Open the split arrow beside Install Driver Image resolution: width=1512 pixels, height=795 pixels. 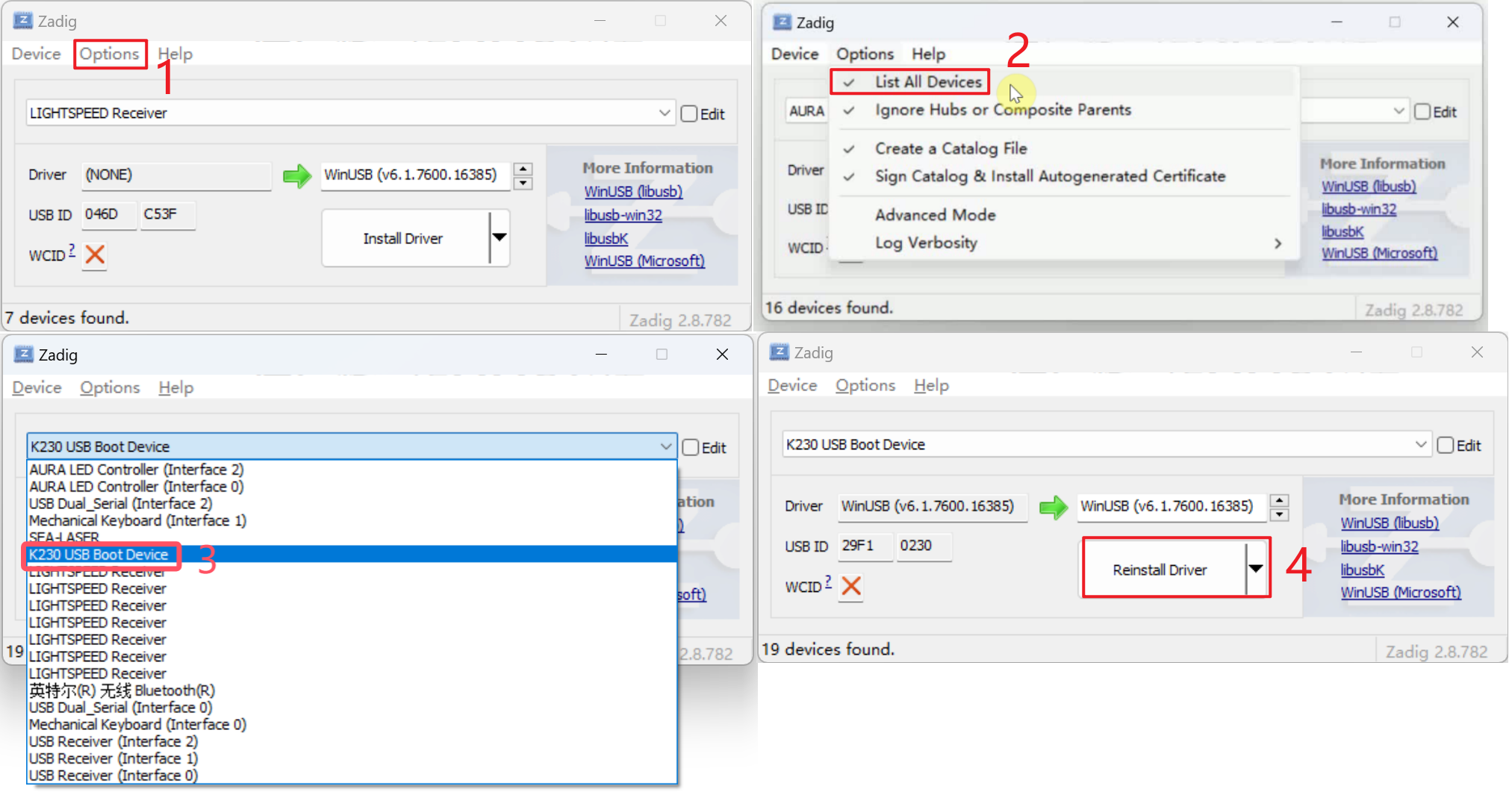(x=500, y=238)
